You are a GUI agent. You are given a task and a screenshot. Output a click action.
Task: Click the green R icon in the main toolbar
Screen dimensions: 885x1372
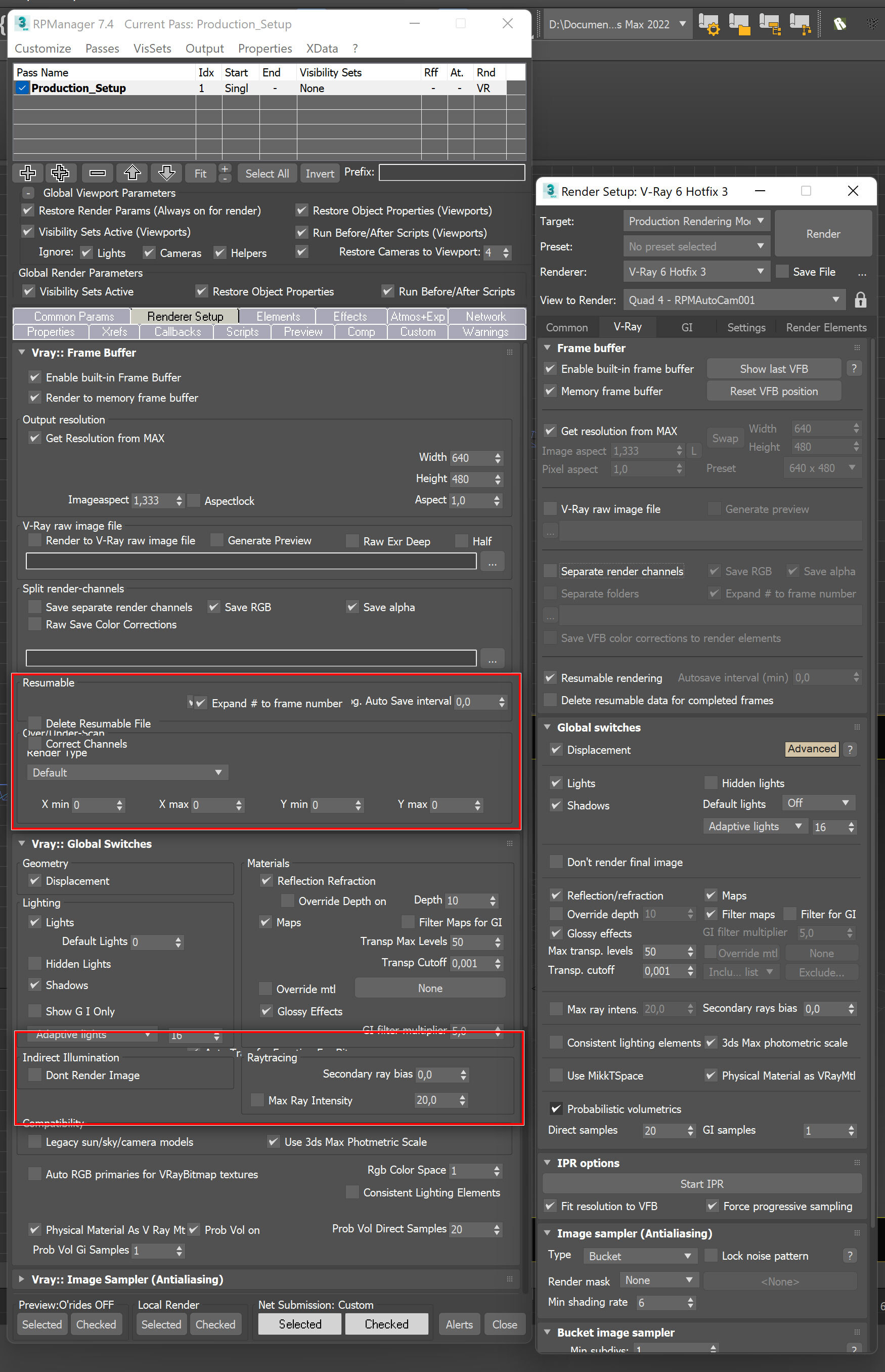(x=839, y=24)
